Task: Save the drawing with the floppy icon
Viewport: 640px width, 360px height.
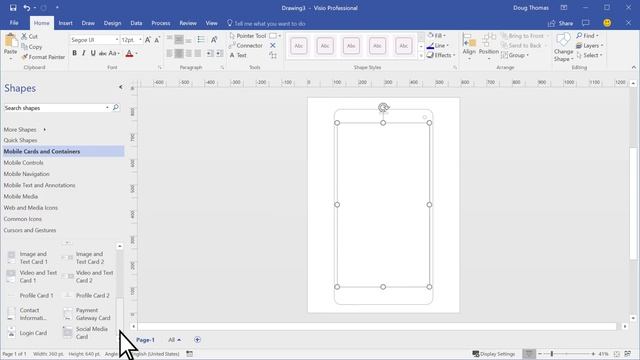Action: [x=13, y=8]
